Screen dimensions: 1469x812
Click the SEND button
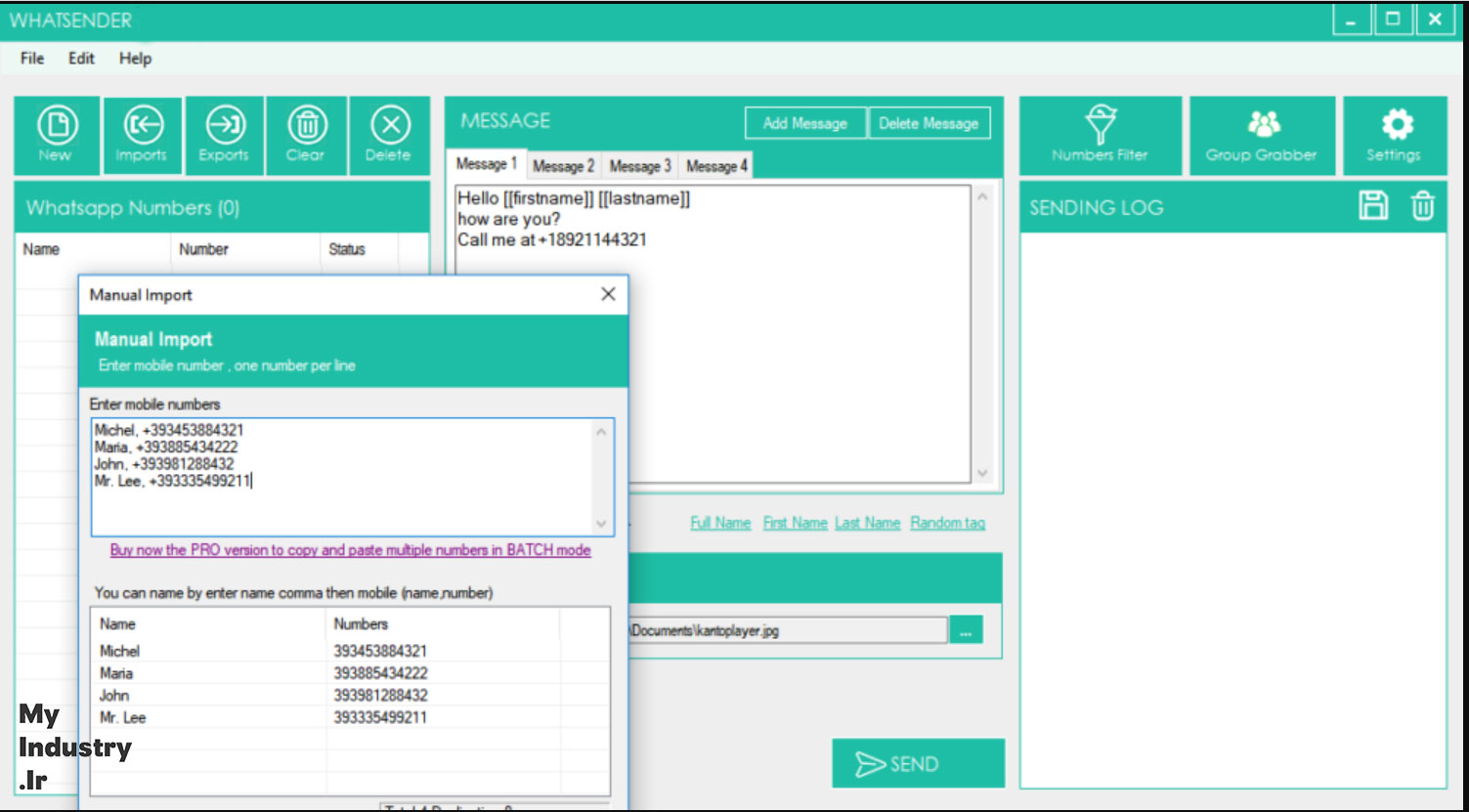tap(918, 763)
